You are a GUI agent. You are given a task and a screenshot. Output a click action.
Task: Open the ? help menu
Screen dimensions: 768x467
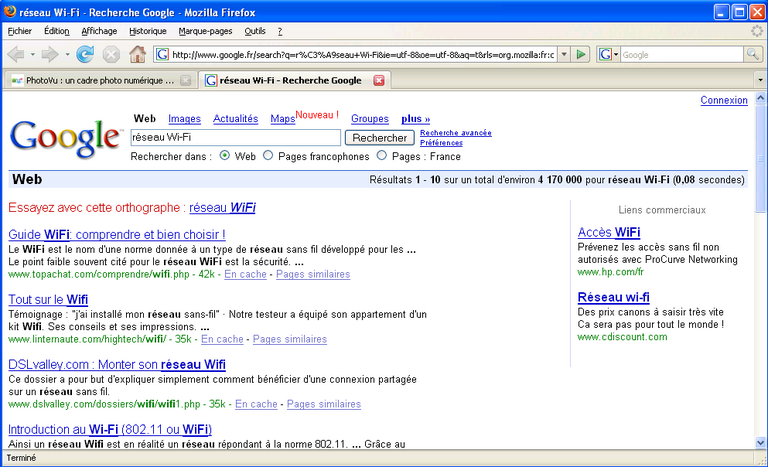[x=280, y=31]
